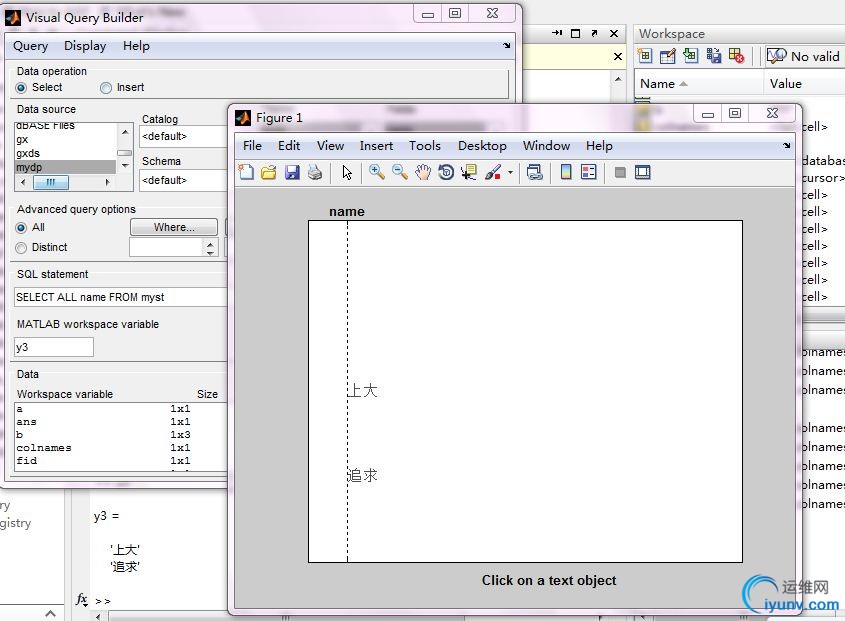The image size is (845, 621).
Task: Choose the Select data operation radio button
Action: click(21, 87)
